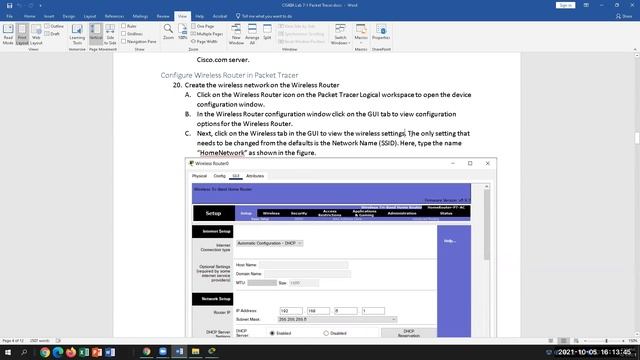Viewport: 640px width, 360px height.
Task: Choose the Page Width zoom option
Action: click(x=204, y=42)
